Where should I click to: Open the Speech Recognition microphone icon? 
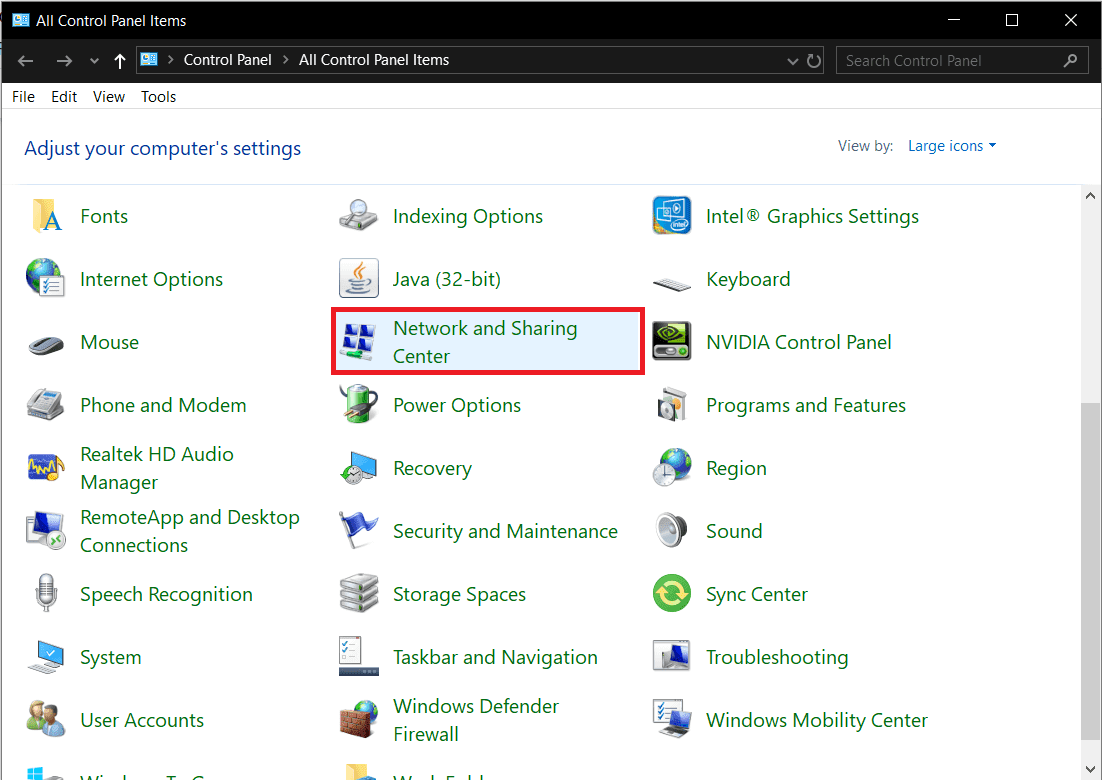(x=45, y=594)
